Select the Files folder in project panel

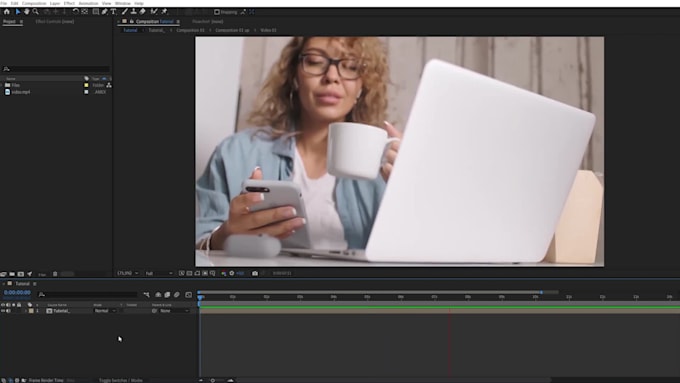16,85
